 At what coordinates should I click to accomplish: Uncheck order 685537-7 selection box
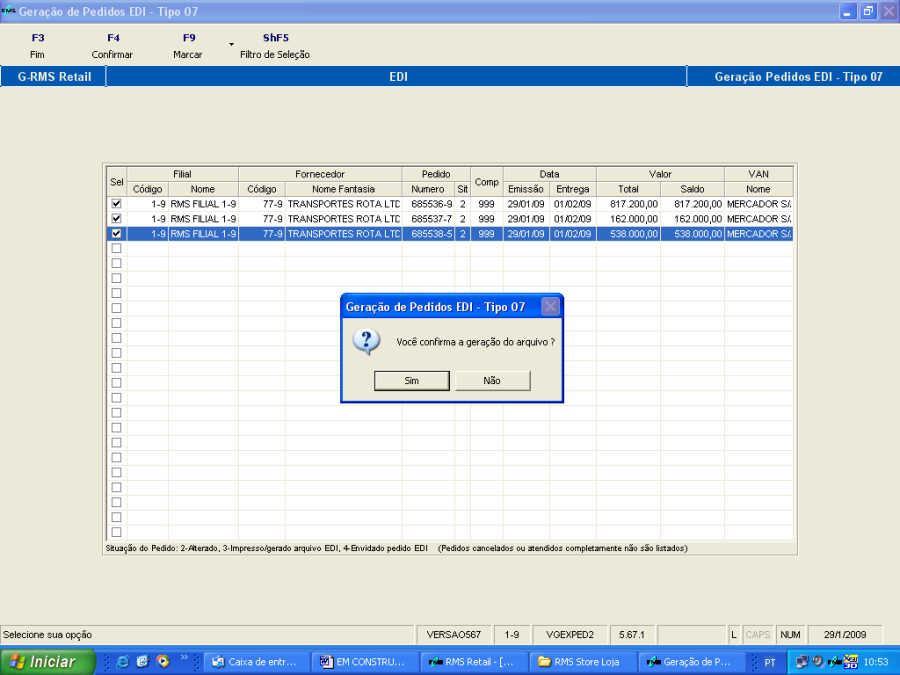[x=117, y=219]
